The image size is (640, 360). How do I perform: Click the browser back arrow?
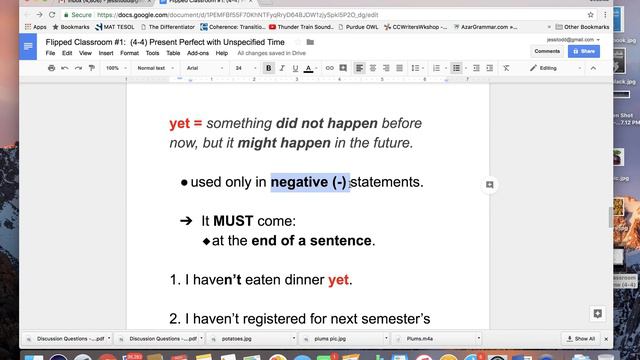[27, 15]
